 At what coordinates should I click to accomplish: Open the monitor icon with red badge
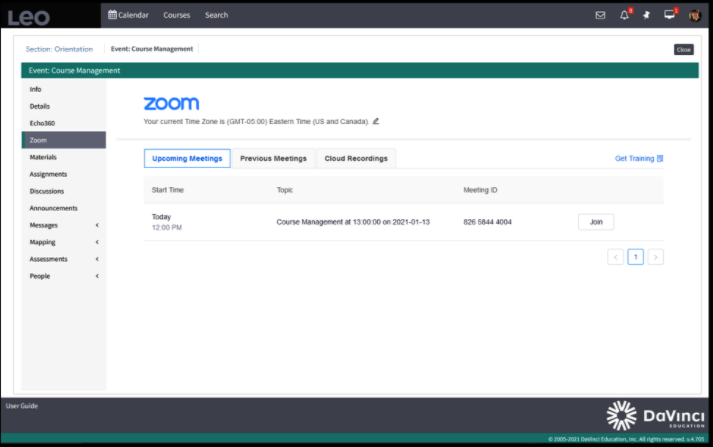[669, 15]
